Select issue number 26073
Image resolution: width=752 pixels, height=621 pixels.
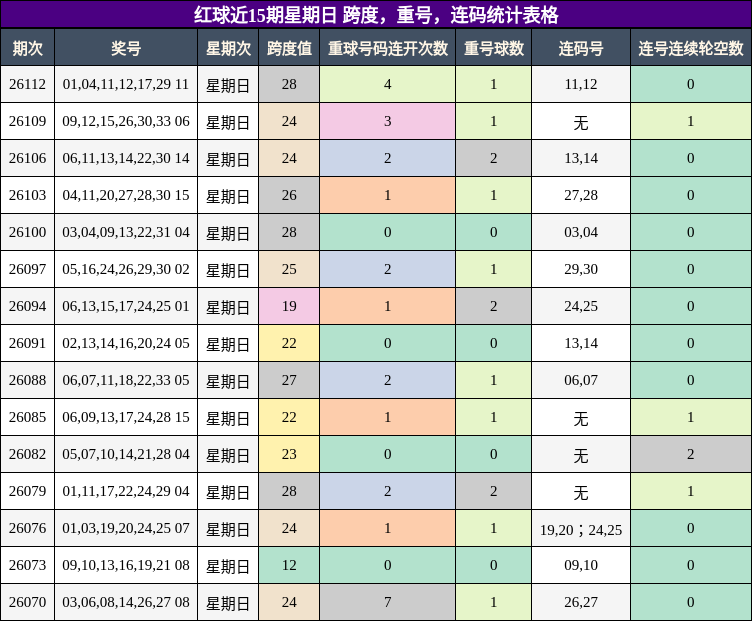tap(27, 565)
